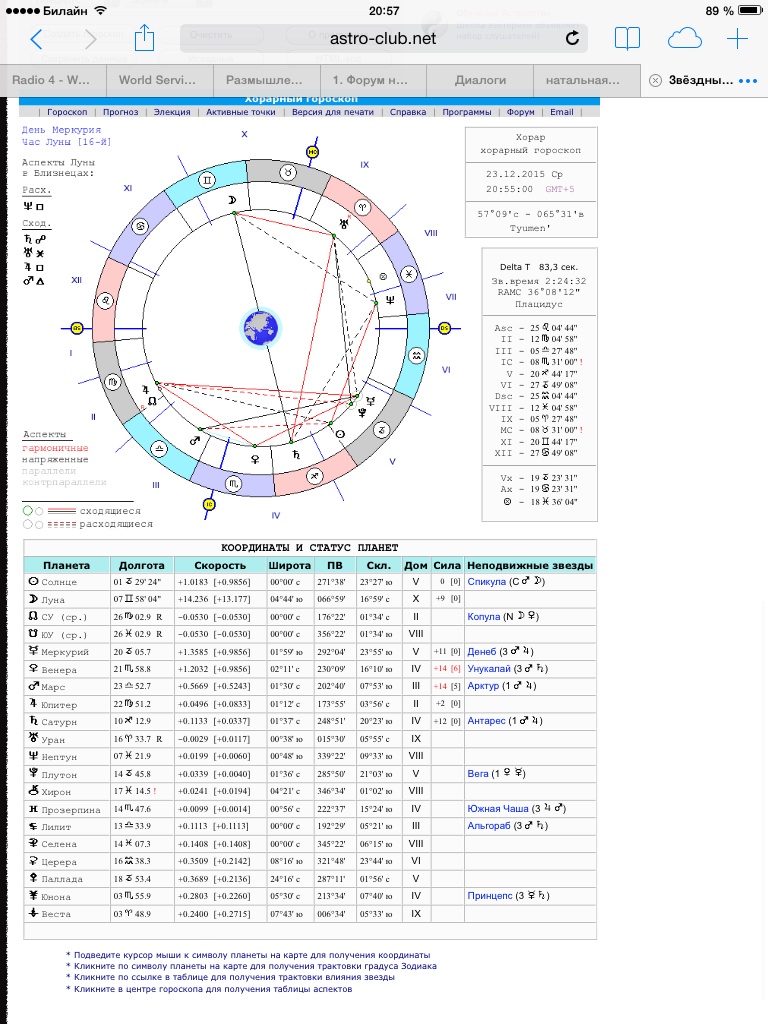
Task: Open the Гороскоп menu item
Action: tap(67, 112)
